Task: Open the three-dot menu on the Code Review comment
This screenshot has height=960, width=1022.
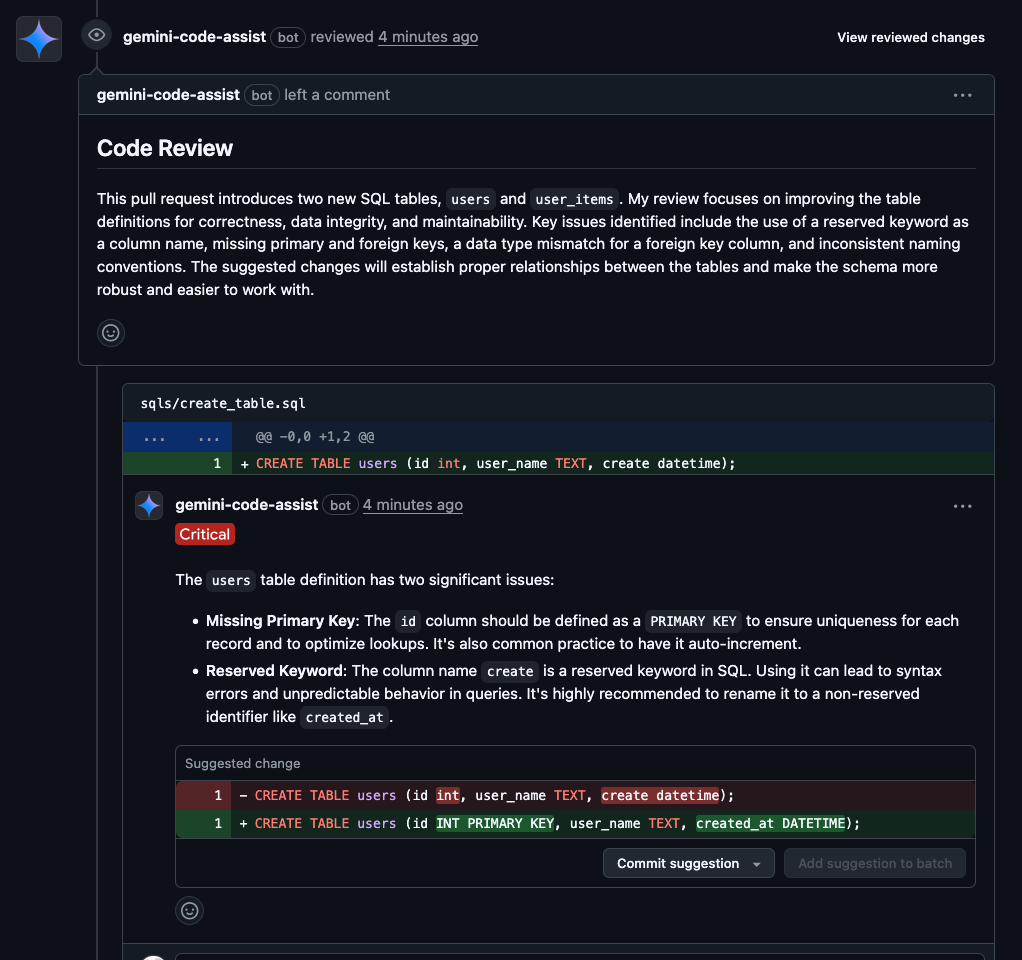Action: pos(962,95)
